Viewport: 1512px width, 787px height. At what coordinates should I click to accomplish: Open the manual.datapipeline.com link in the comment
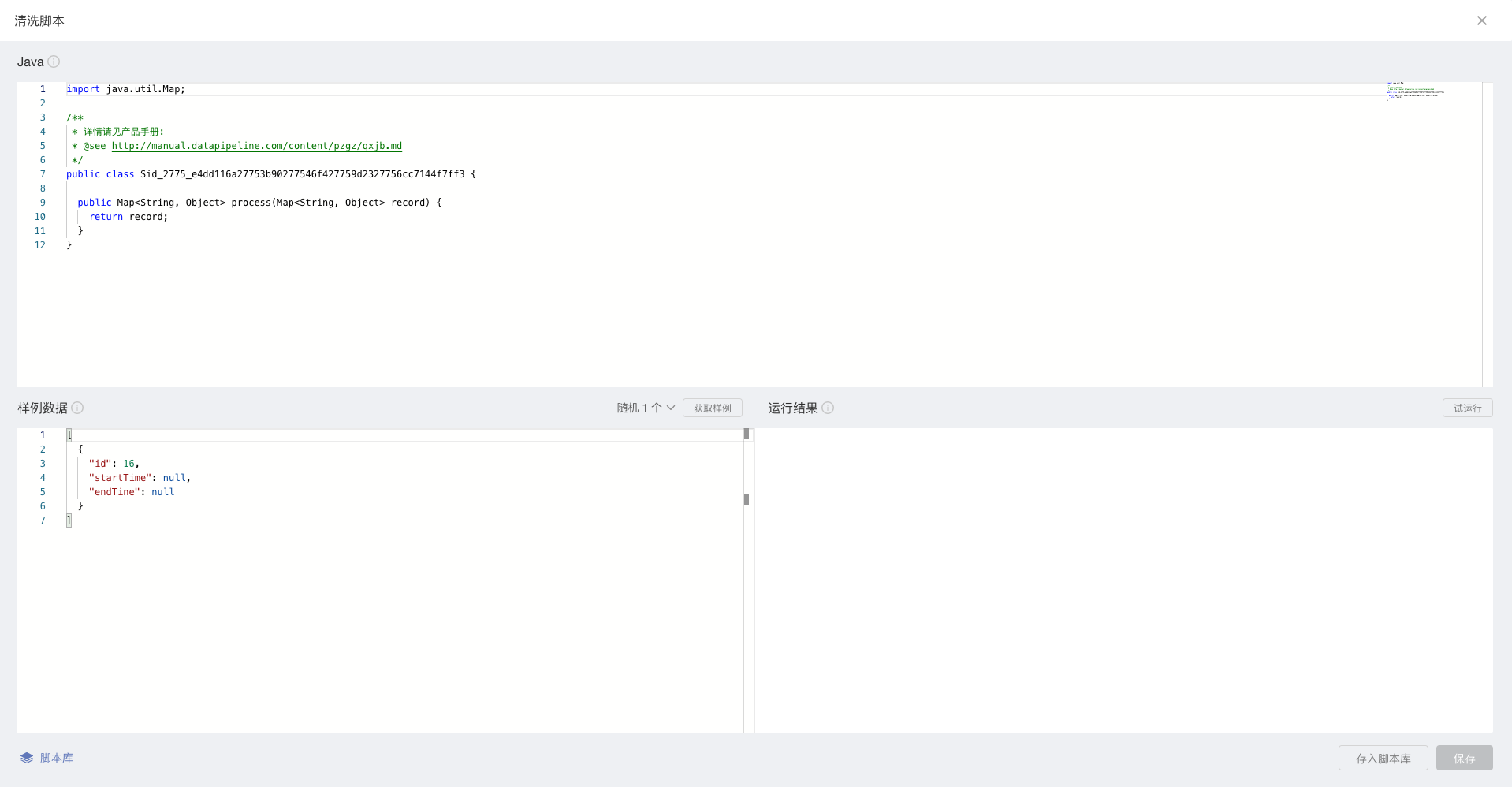(256, 146)
